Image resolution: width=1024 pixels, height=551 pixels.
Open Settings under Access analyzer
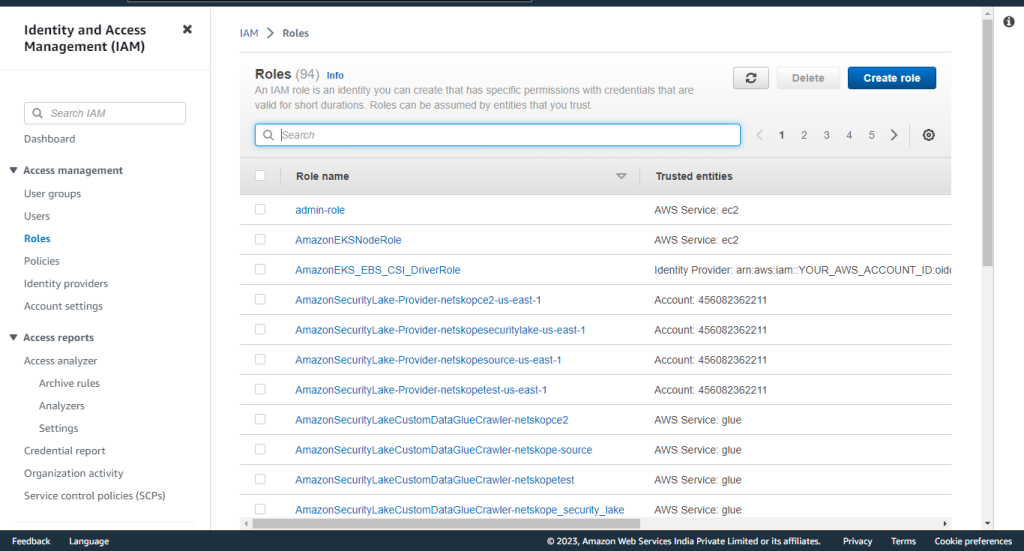pos(59,428)
